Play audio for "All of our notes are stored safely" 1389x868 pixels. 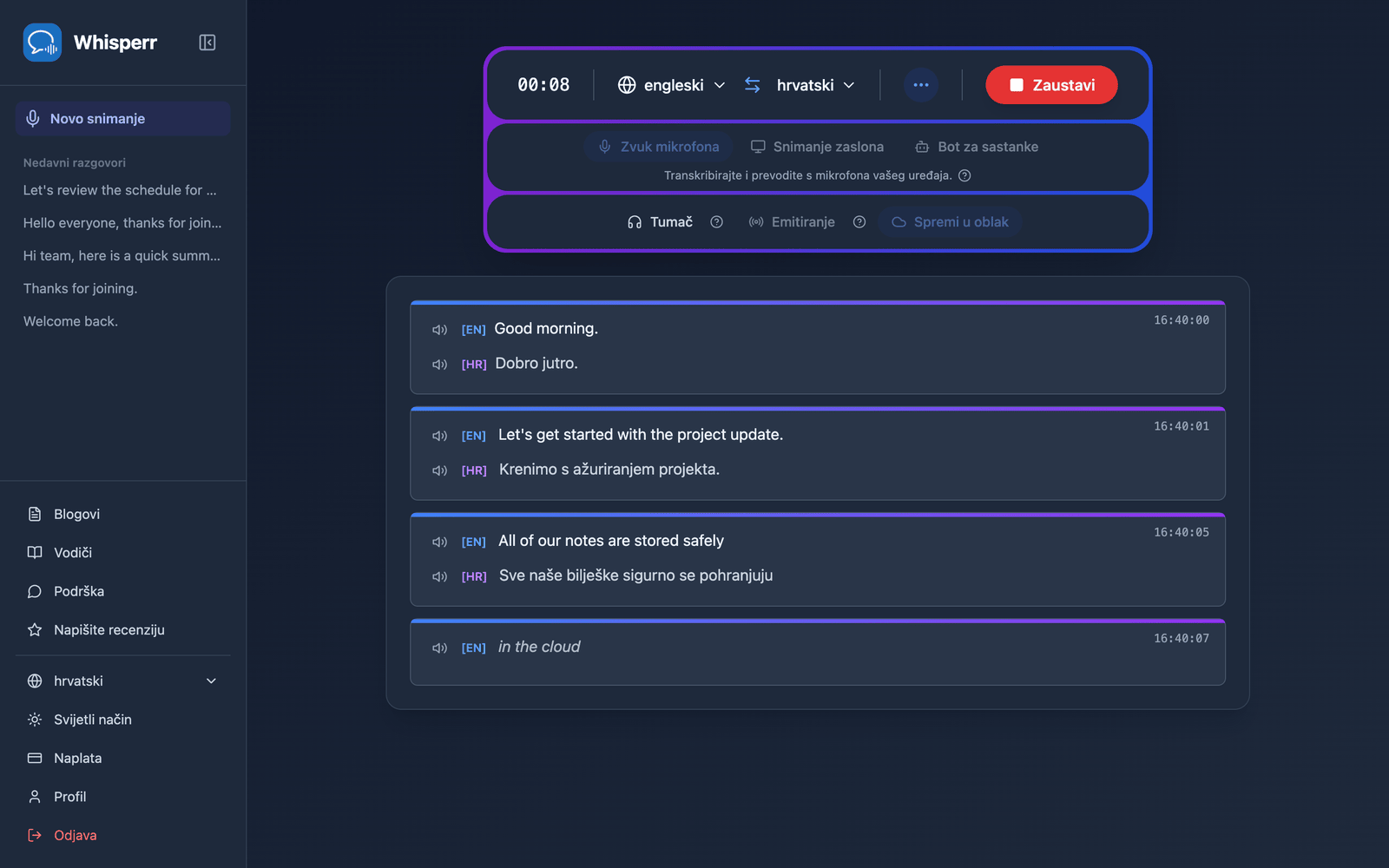(x=440, y=542)
